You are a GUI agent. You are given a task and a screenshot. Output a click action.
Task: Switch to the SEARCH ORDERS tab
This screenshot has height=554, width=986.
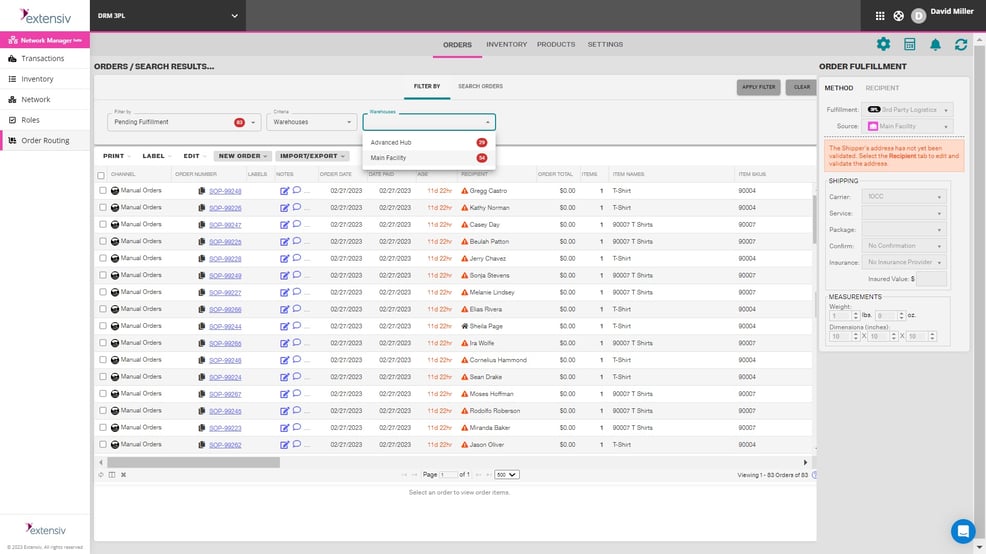point(480,86)
